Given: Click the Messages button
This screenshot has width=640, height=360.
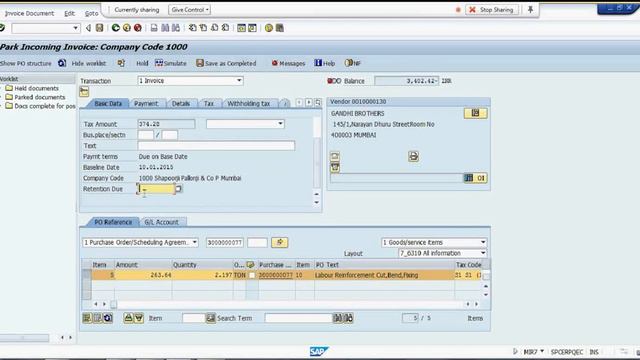Looking at the screenshot, I should [288, 63].
